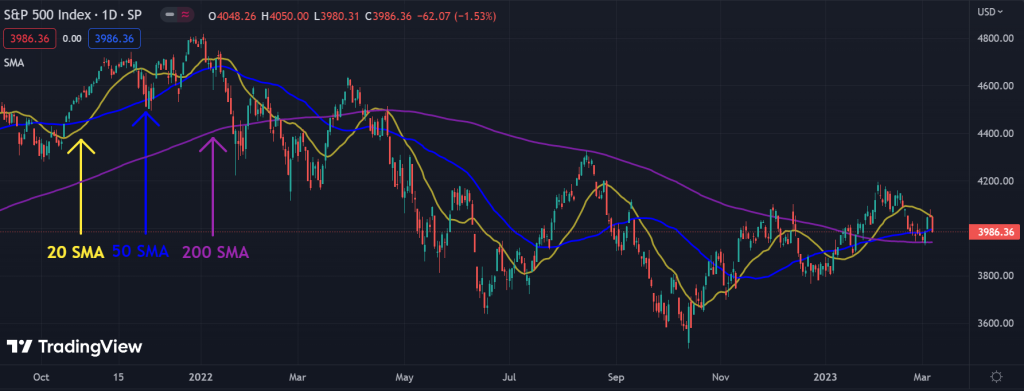Click the open value O4048.26
1024x391 pixels.
[x=232, y=15]
